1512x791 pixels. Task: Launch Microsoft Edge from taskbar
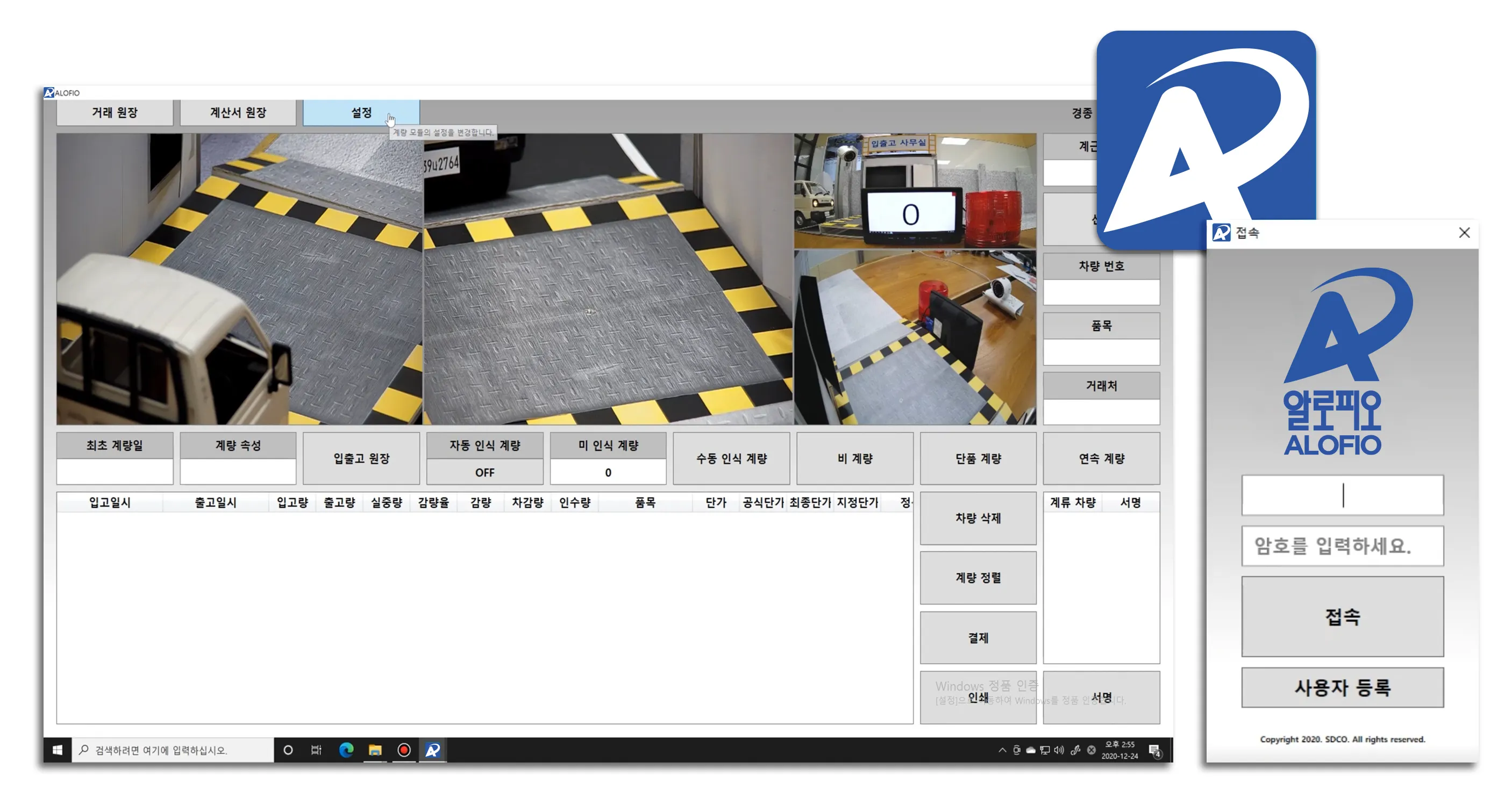[346, 750]
